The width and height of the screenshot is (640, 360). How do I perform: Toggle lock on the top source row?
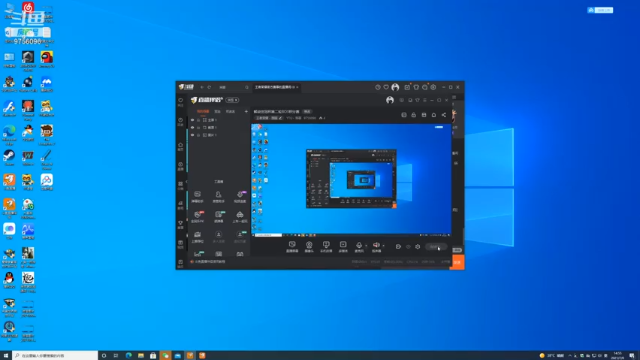click(199, 120)
